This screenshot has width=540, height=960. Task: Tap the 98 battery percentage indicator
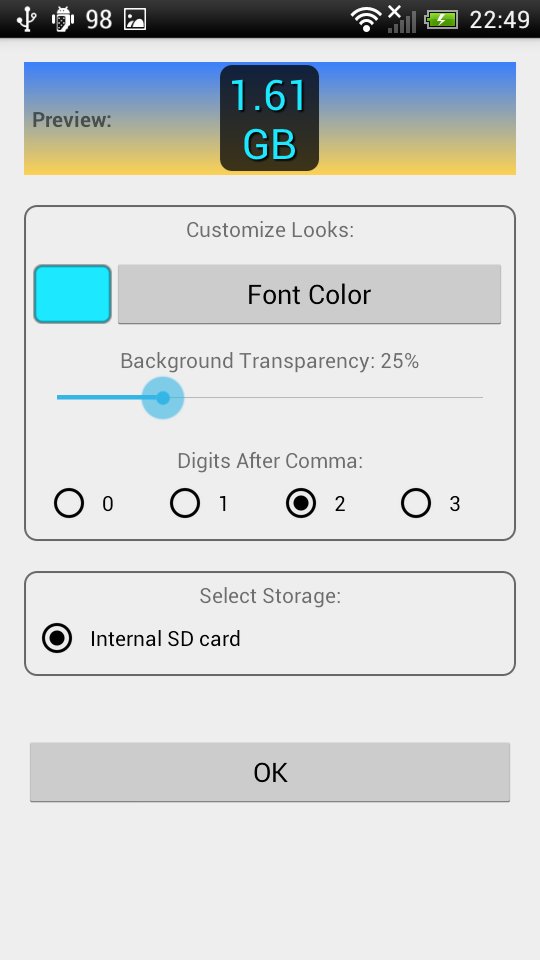(x=99, y=20)
